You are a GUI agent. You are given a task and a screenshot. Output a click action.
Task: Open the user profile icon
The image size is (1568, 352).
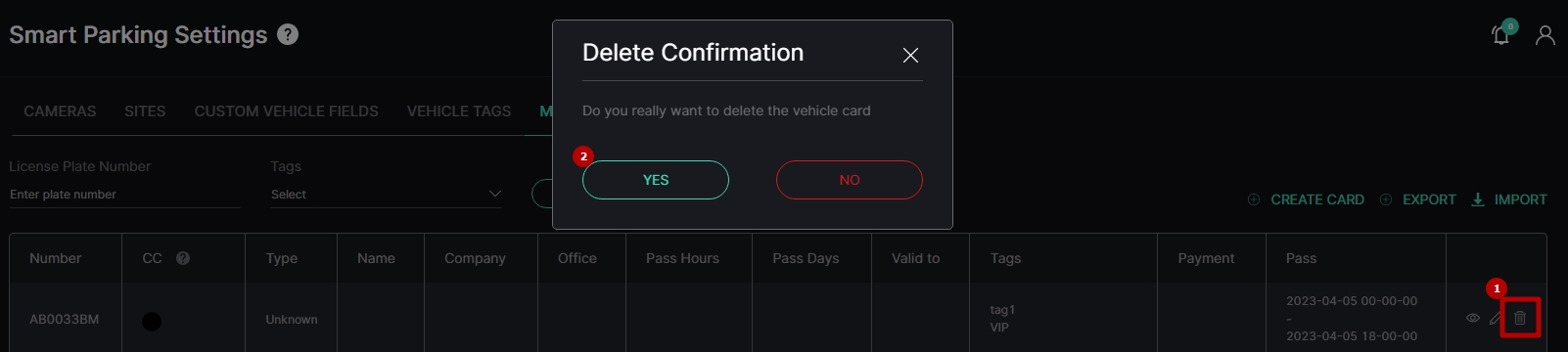(1545, 35)
